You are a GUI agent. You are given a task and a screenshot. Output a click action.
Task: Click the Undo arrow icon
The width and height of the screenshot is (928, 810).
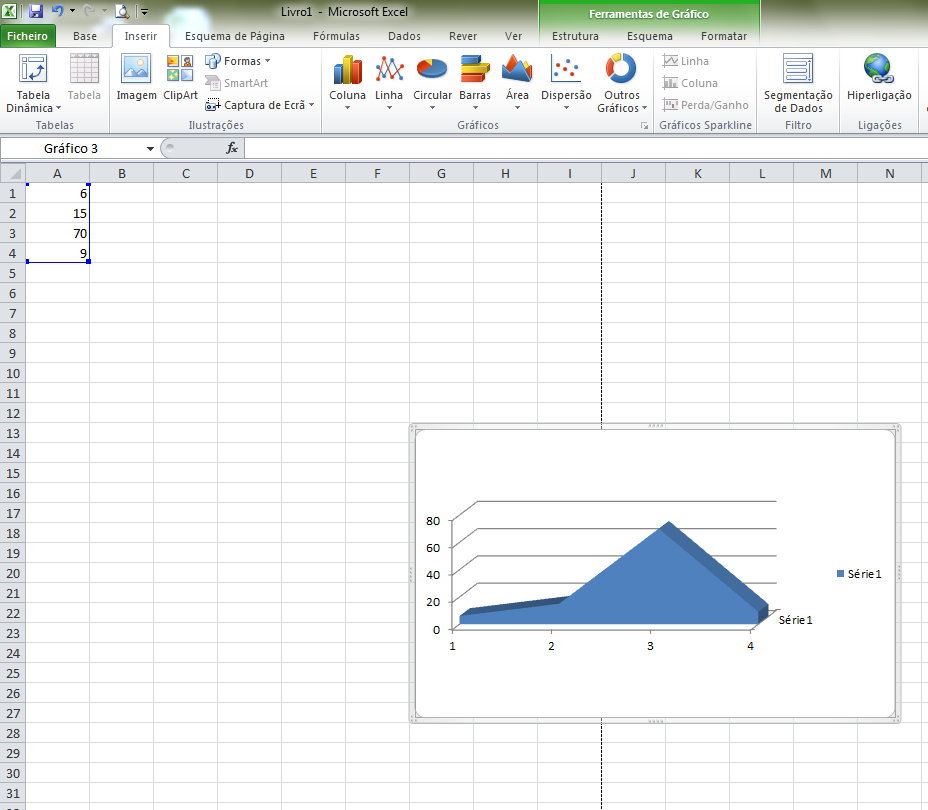tap(57, 11)
